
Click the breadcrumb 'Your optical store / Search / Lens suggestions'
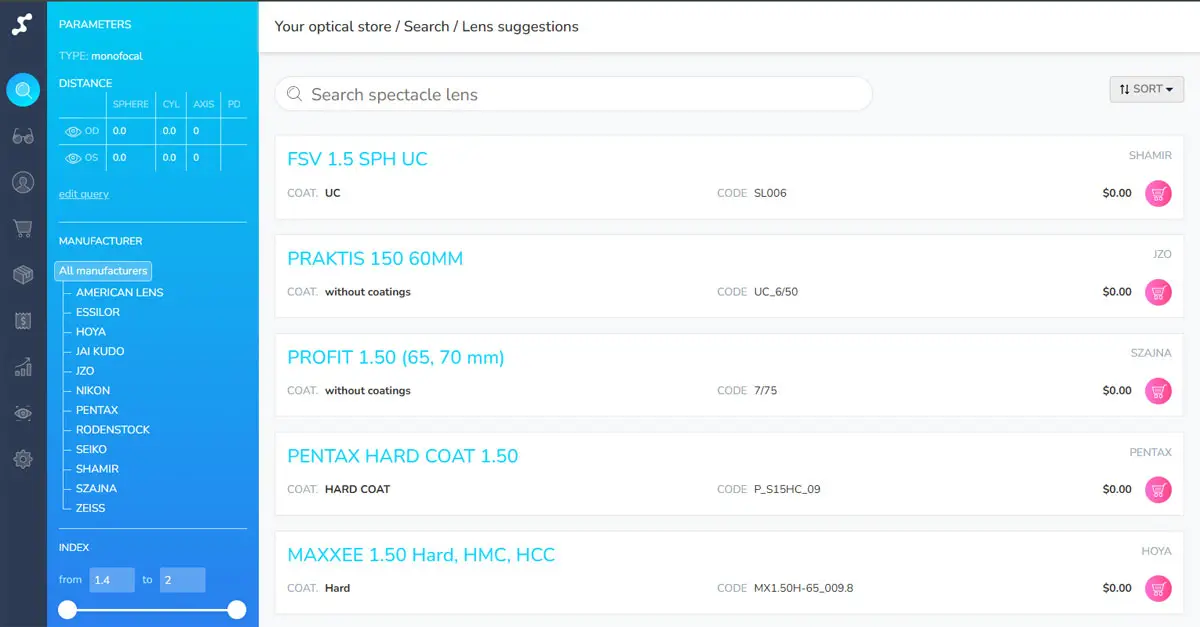coord(426,26)
